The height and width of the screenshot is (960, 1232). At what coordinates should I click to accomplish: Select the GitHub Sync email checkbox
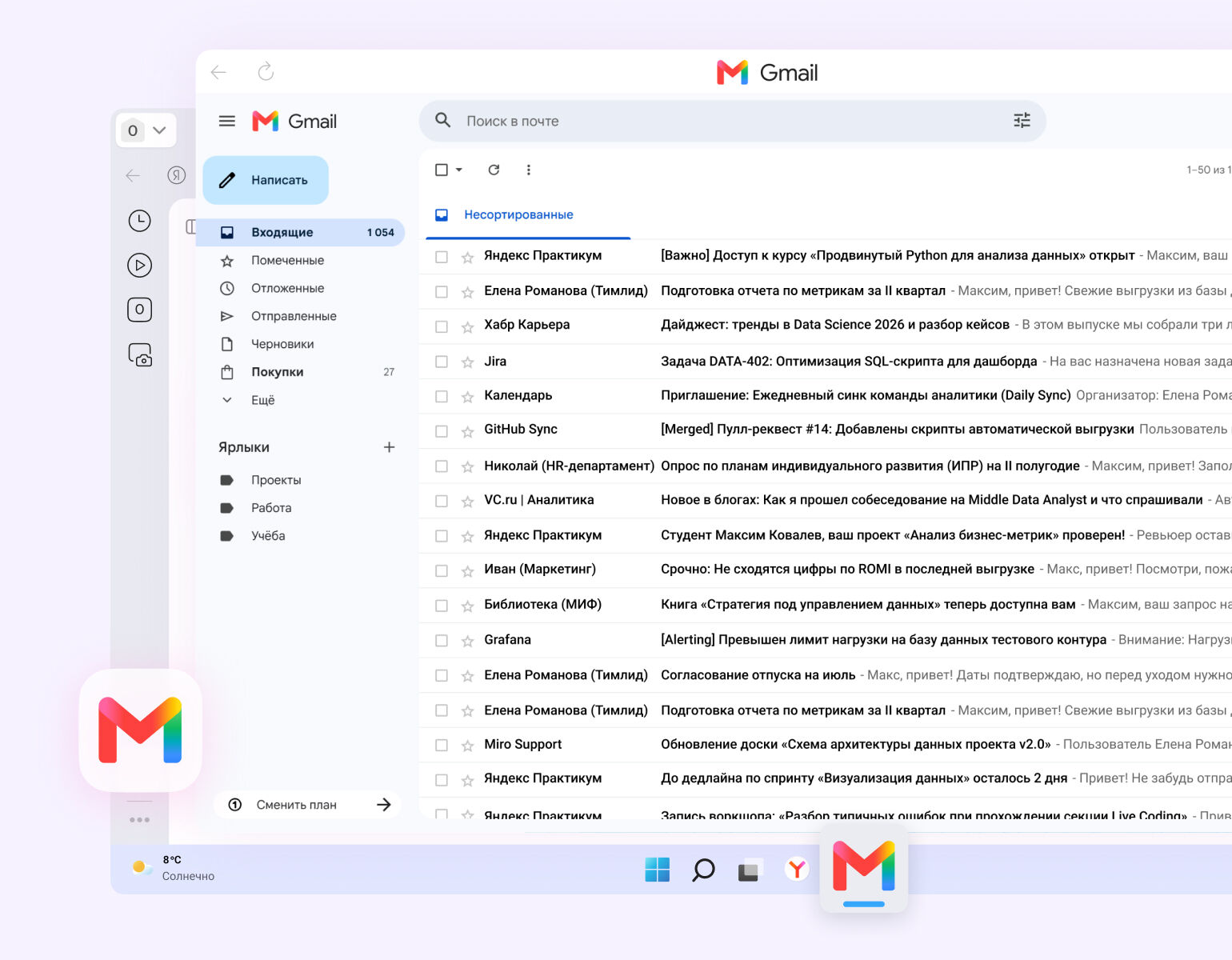pos(442,431)
